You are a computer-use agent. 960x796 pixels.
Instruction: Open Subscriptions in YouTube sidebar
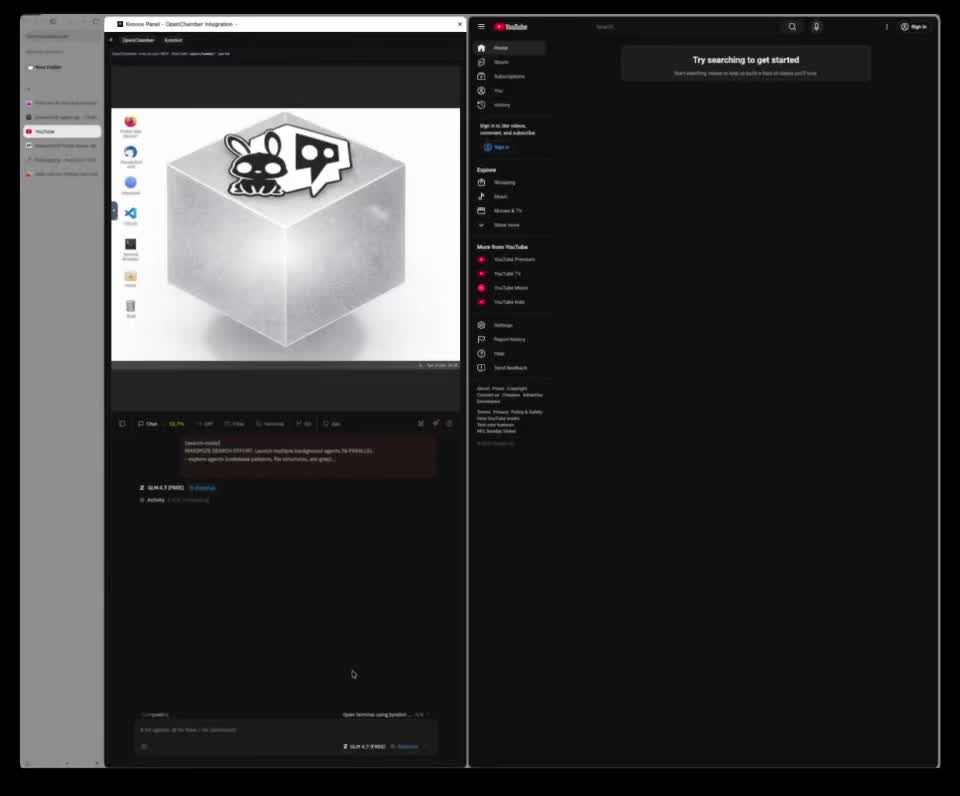(509, 77)
